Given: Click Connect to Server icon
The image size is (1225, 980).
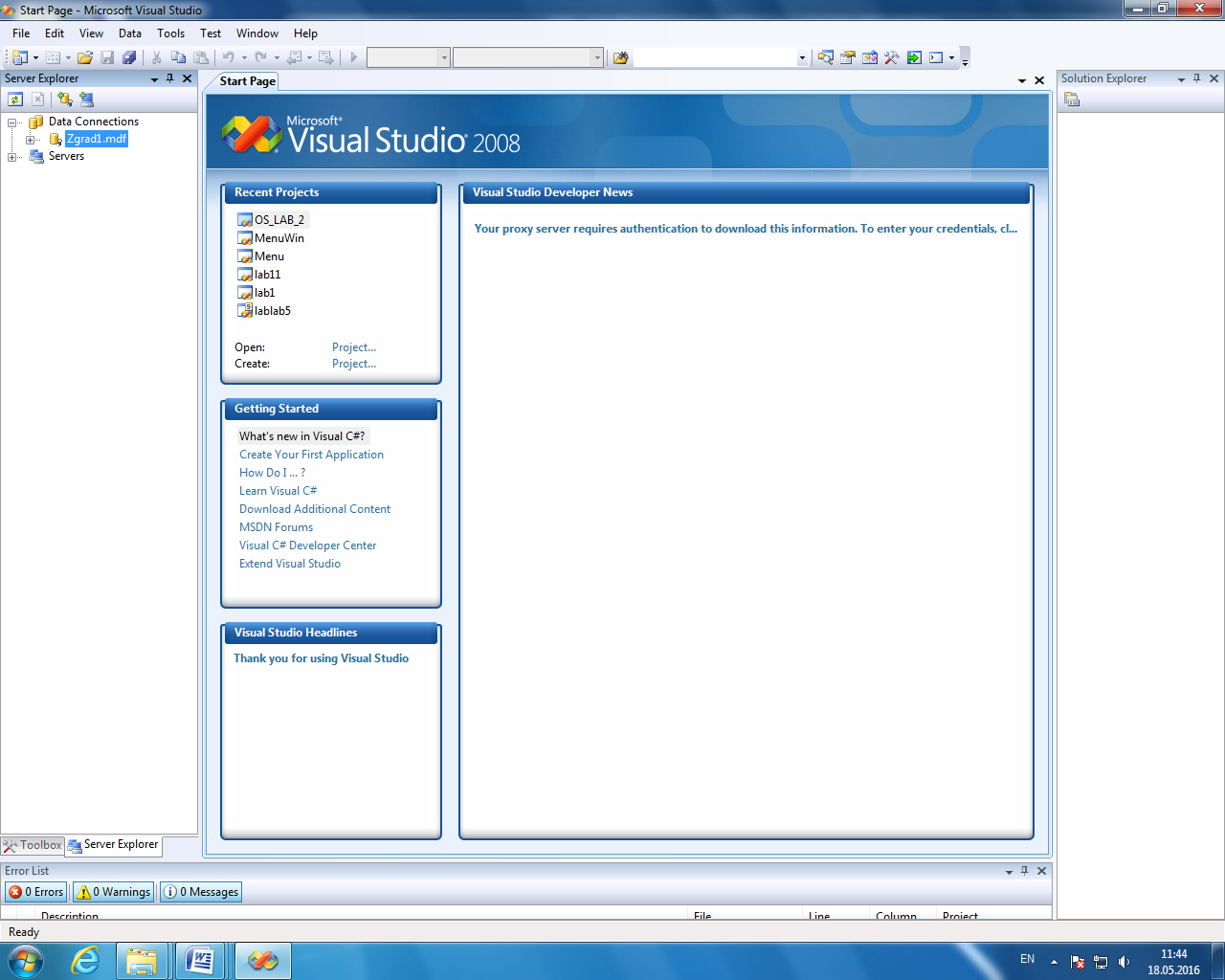Looking at the screenshot, I should coord(86,99).
